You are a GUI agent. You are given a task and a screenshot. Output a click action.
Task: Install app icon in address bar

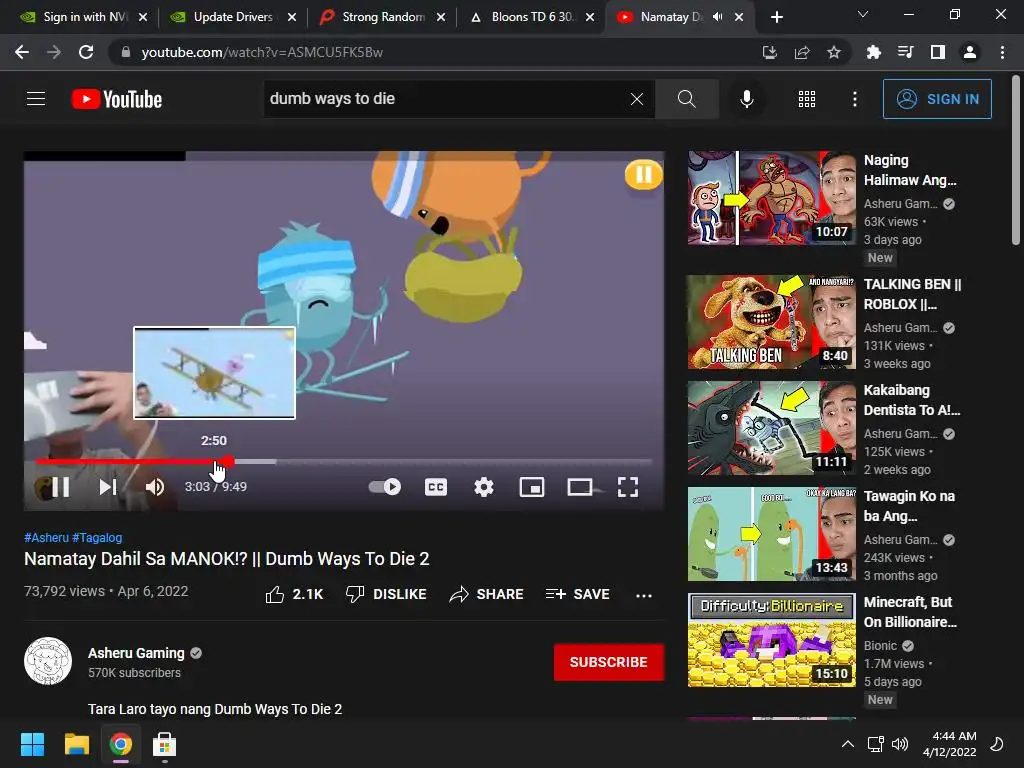[x=769, y=52]
